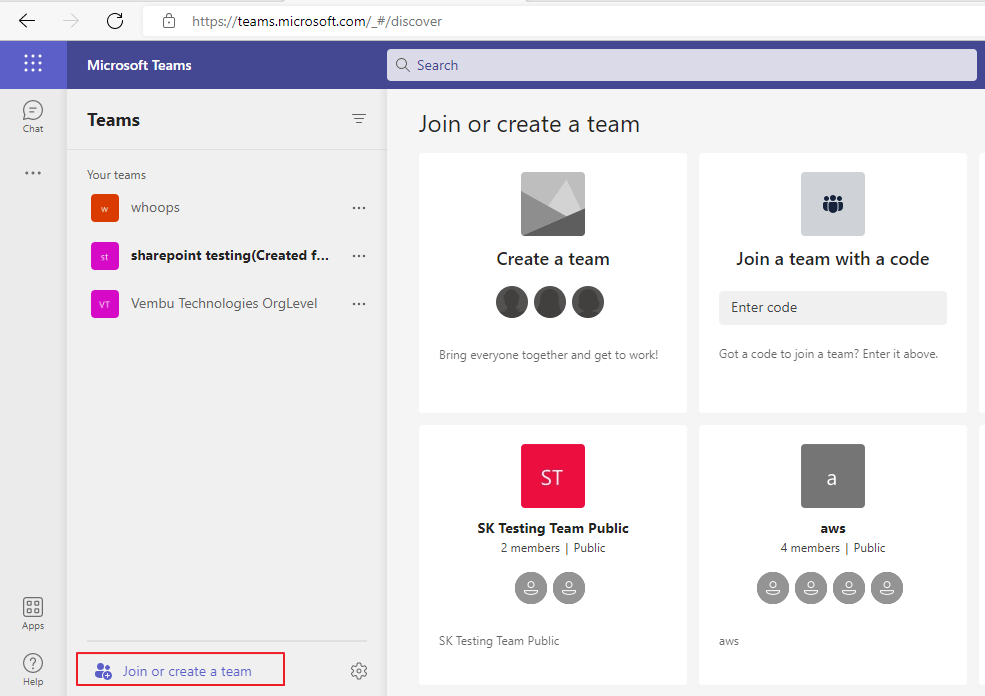Click the SK Testing Team Public name
Image resolution: width=985 pixels, height=696 pixels.
(553, 528)
